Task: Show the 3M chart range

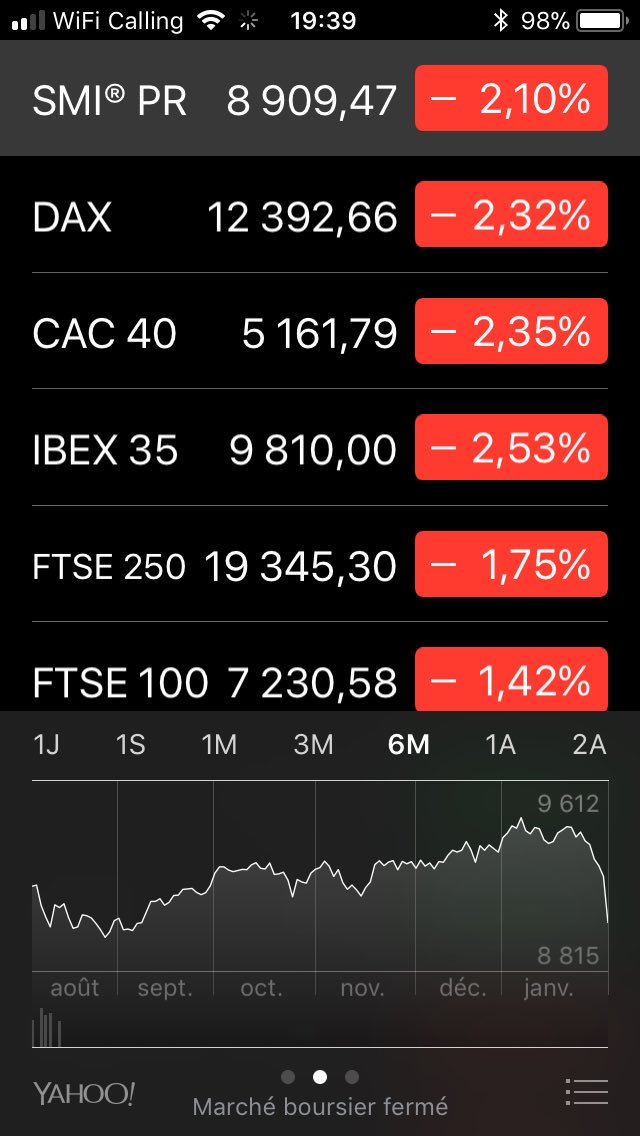Action: (x=313, y=745)
